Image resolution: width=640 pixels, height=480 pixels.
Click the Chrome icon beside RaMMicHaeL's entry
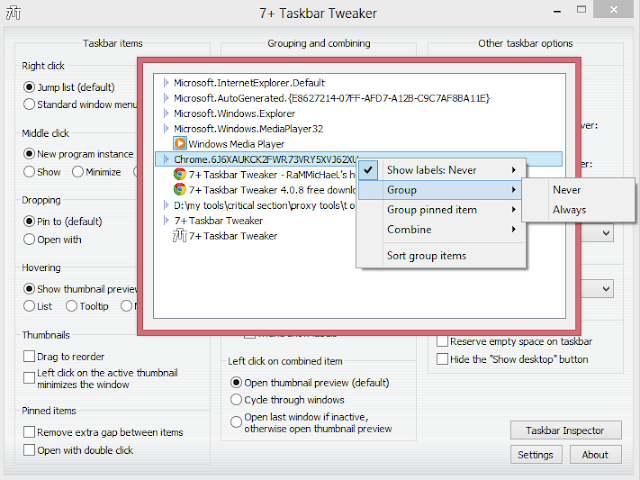click(180, 175)
